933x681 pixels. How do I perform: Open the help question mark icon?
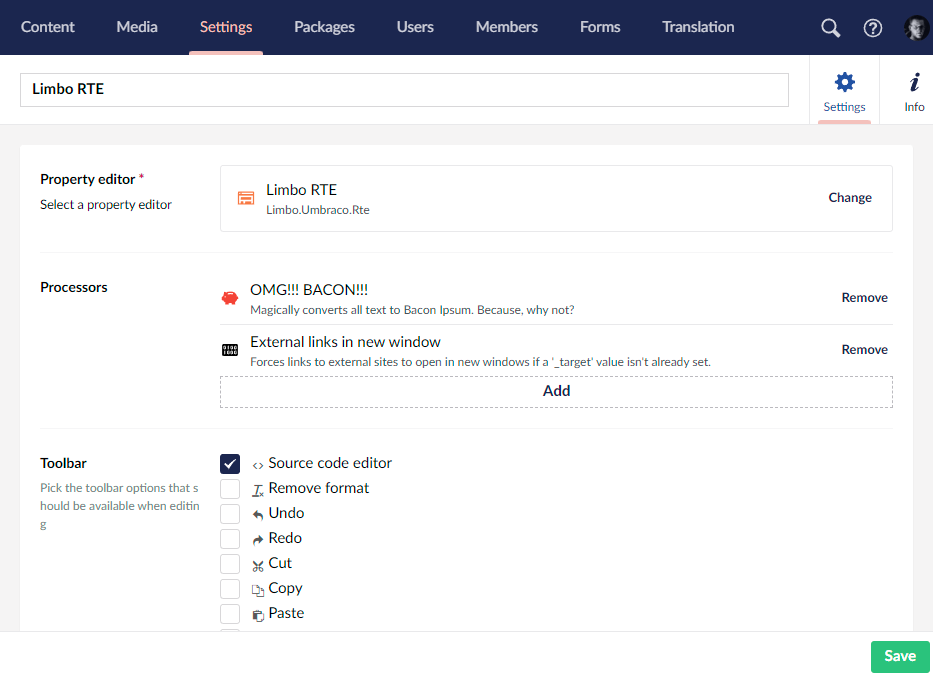pos(872,27)
